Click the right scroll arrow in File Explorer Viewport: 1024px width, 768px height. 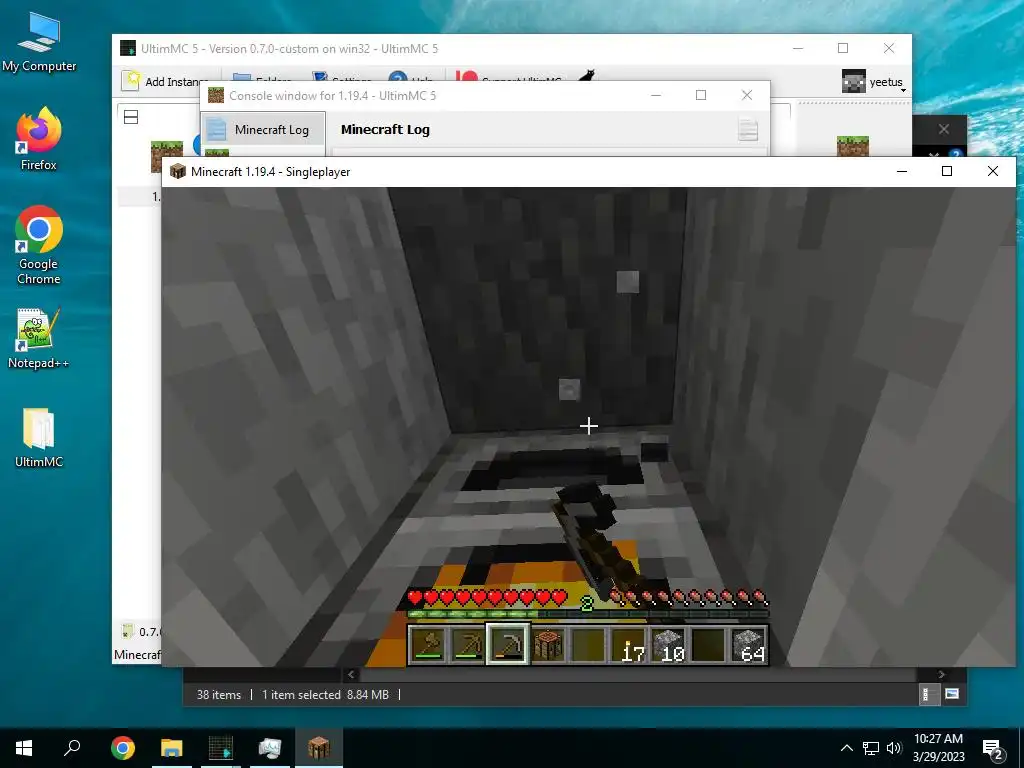coord(941,674)
